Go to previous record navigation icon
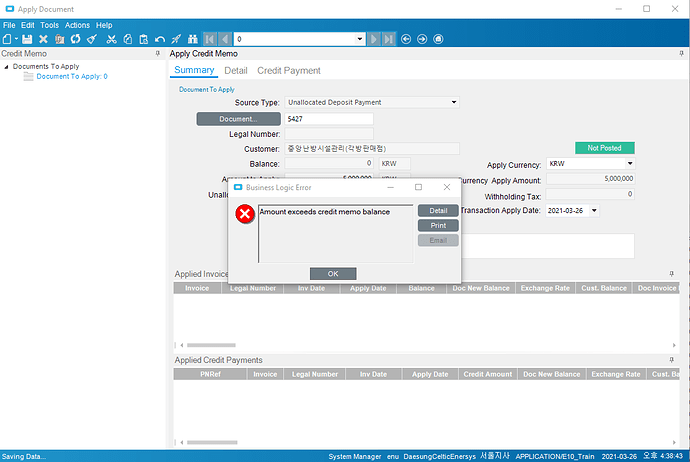 click(x=225, y=39)
